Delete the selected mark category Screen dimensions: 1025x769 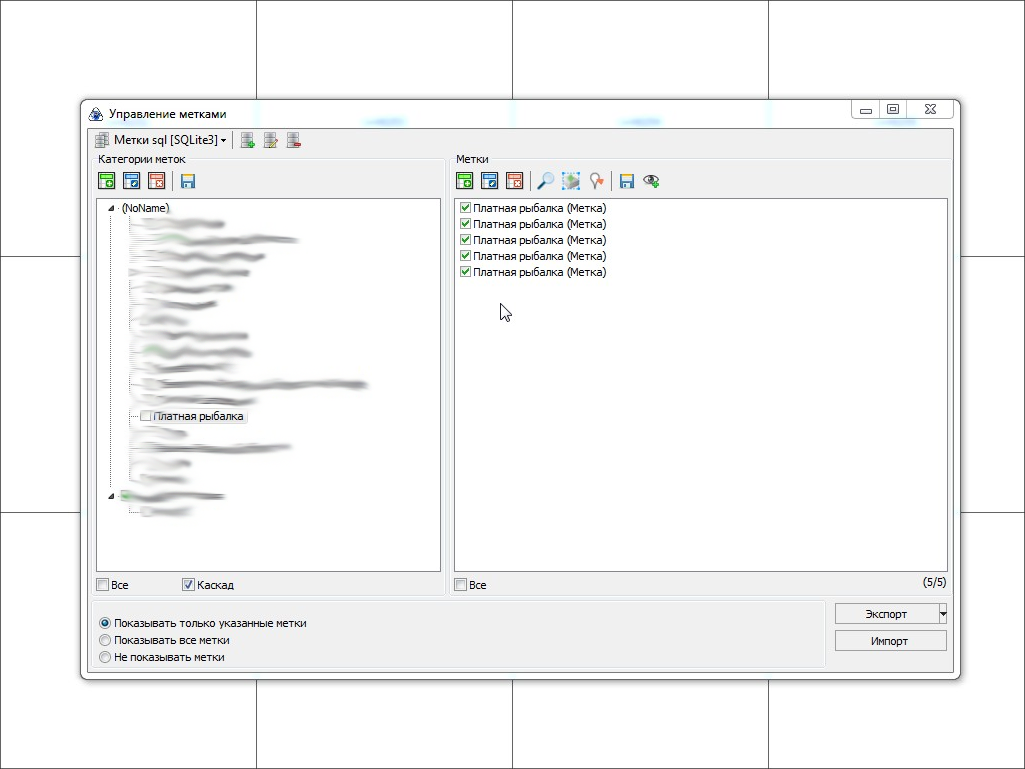[x=156, y=181]
